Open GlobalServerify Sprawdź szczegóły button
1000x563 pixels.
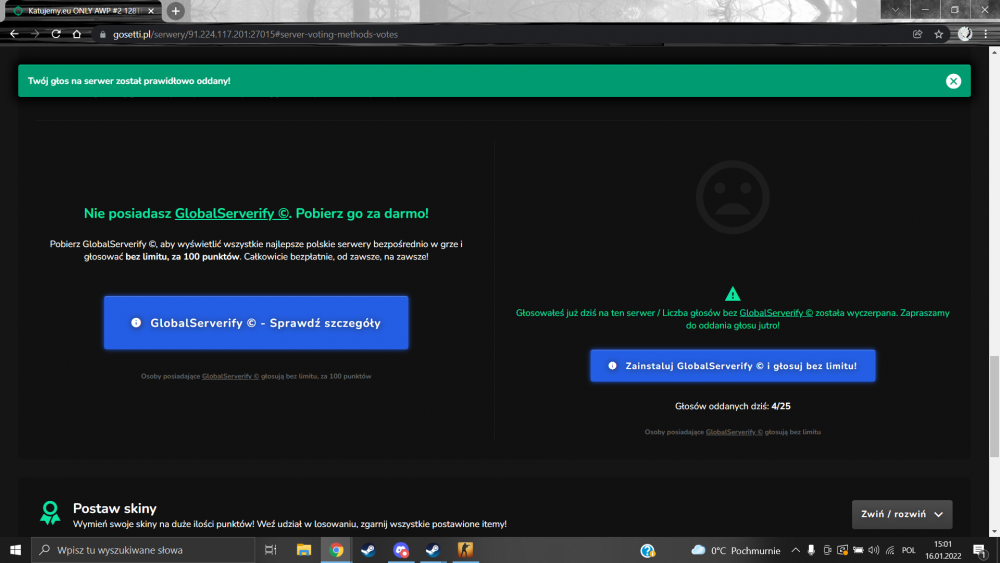[256, 323]
